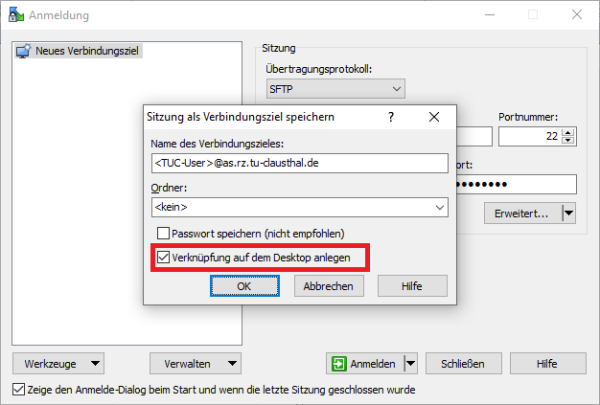Click the green Anmelden arrow icon
Viewport: 600px width, 405px height.
pos(340,363)
